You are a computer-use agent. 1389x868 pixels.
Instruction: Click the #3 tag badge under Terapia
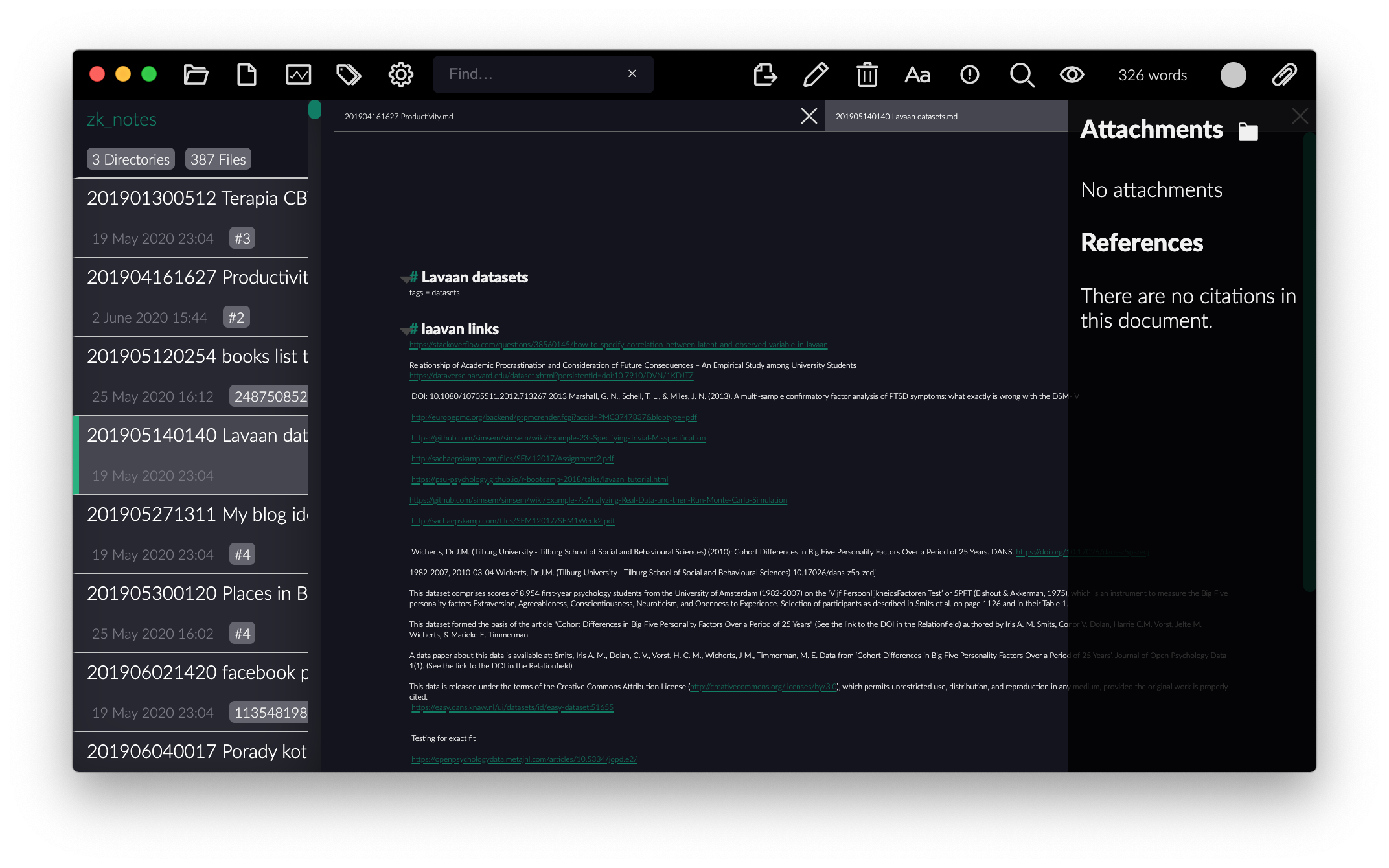pos(242,238)
